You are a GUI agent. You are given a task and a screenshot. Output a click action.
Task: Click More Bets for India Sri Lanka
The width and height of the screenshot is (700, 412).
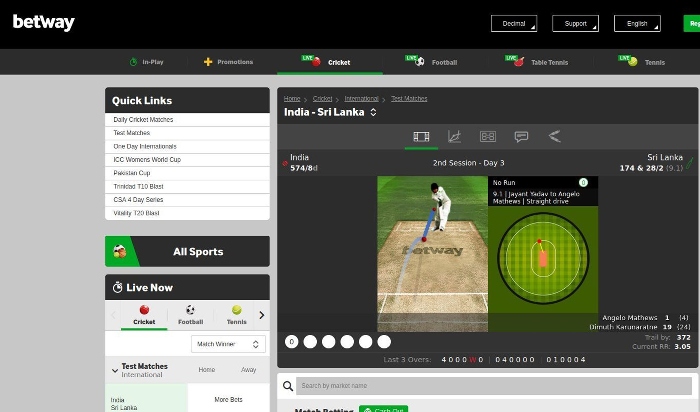228,400
